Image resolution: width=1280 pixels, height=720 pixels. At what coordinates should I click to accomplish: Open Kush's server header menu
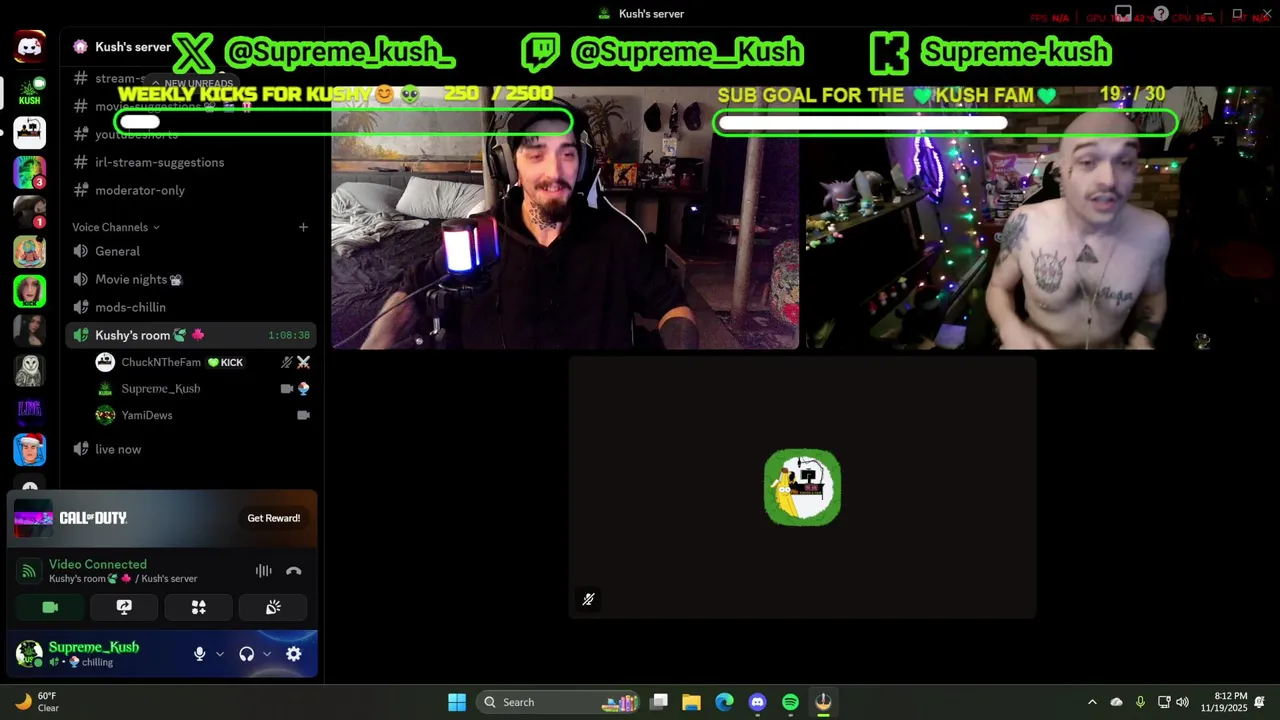(x=132, y=47)
